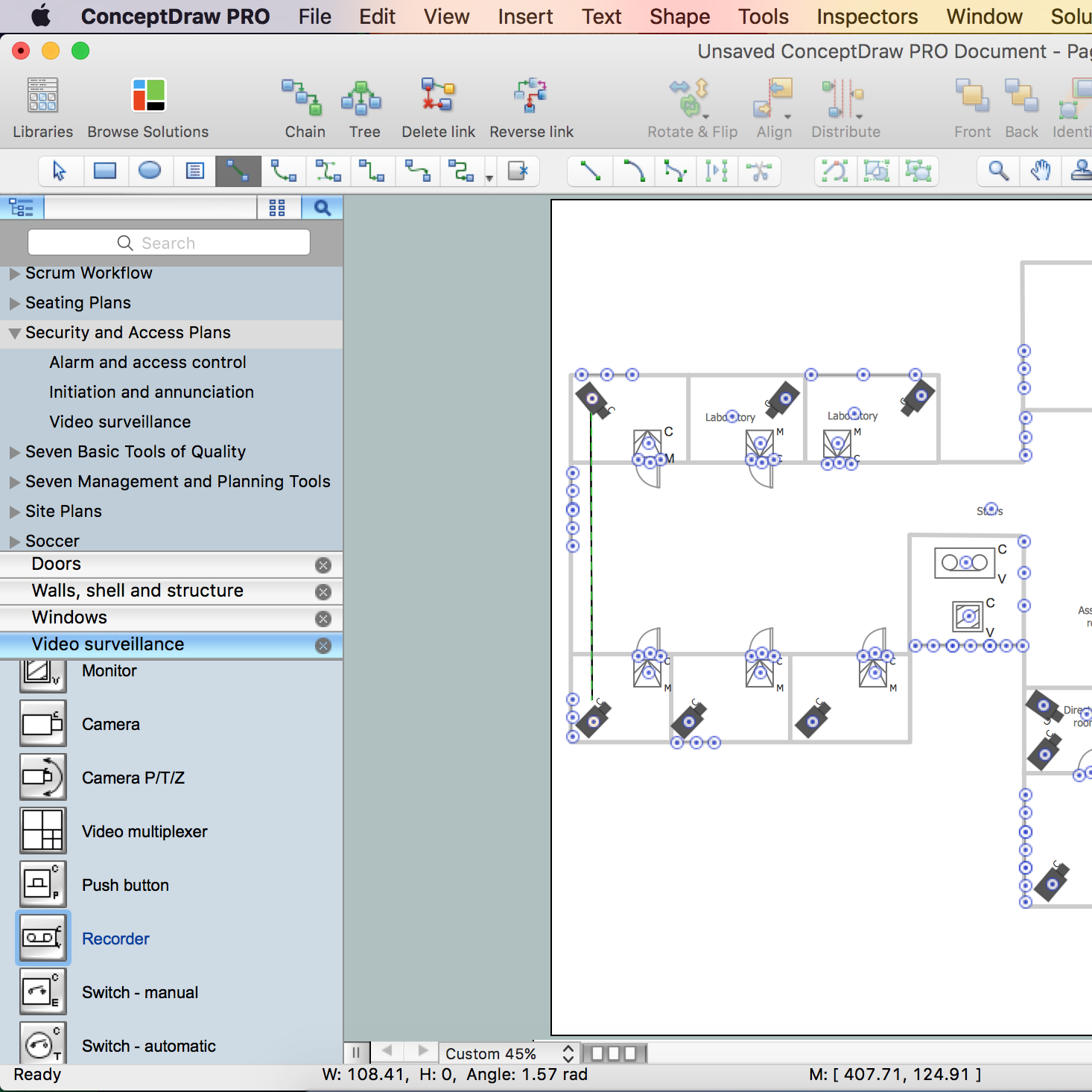Screen dimensions: 1092x1092
Task: Close the Windows library
Action: tap(323, 619)
